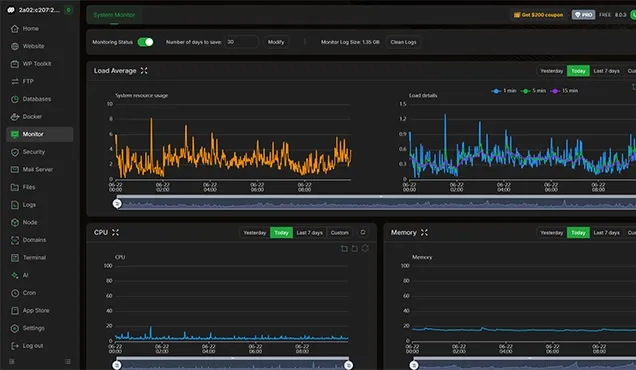Click the CPU range slider left handle

(117, 365)
